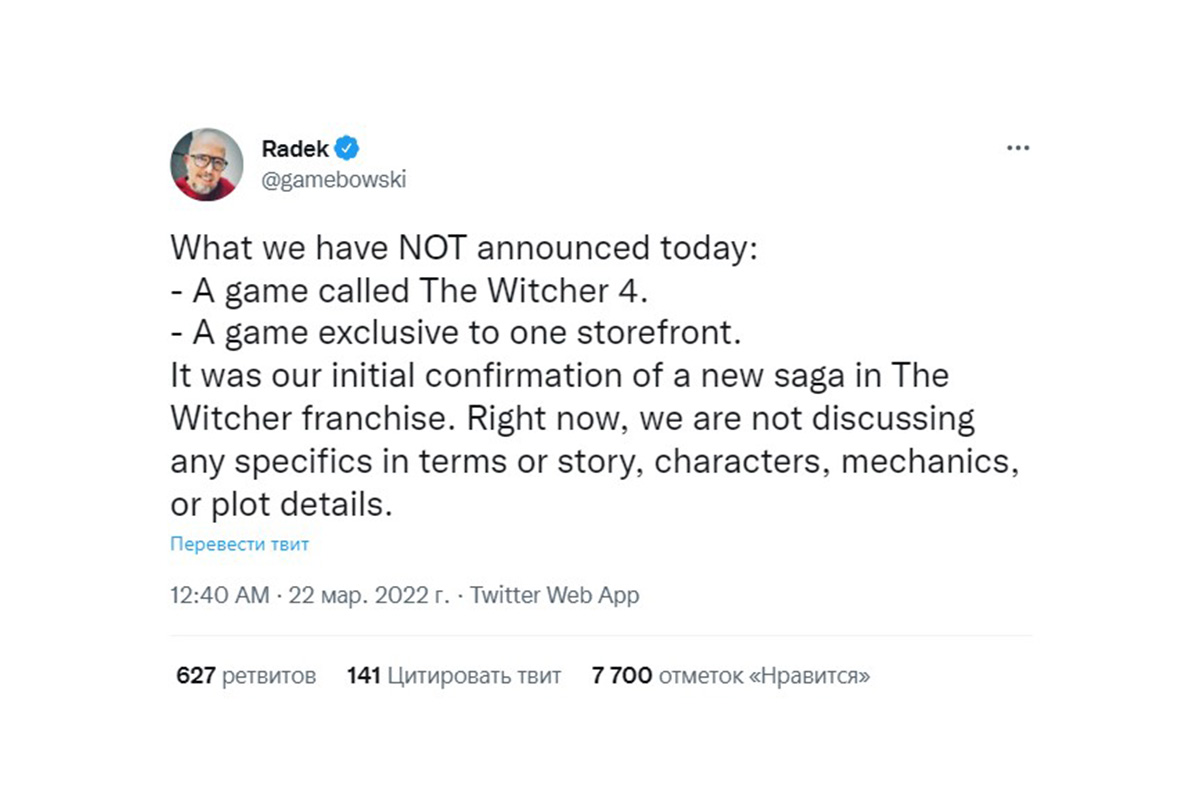Click the 'or plot details.' text line
Viewport: 1200px width, 800px height.
pos(277,505)
